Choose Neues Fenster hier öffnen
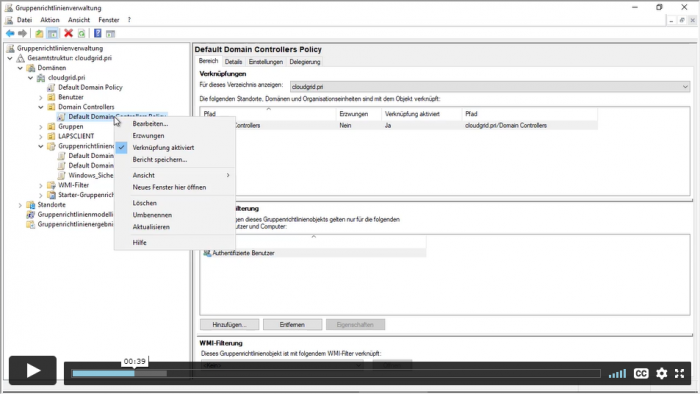 pos(175,187)
